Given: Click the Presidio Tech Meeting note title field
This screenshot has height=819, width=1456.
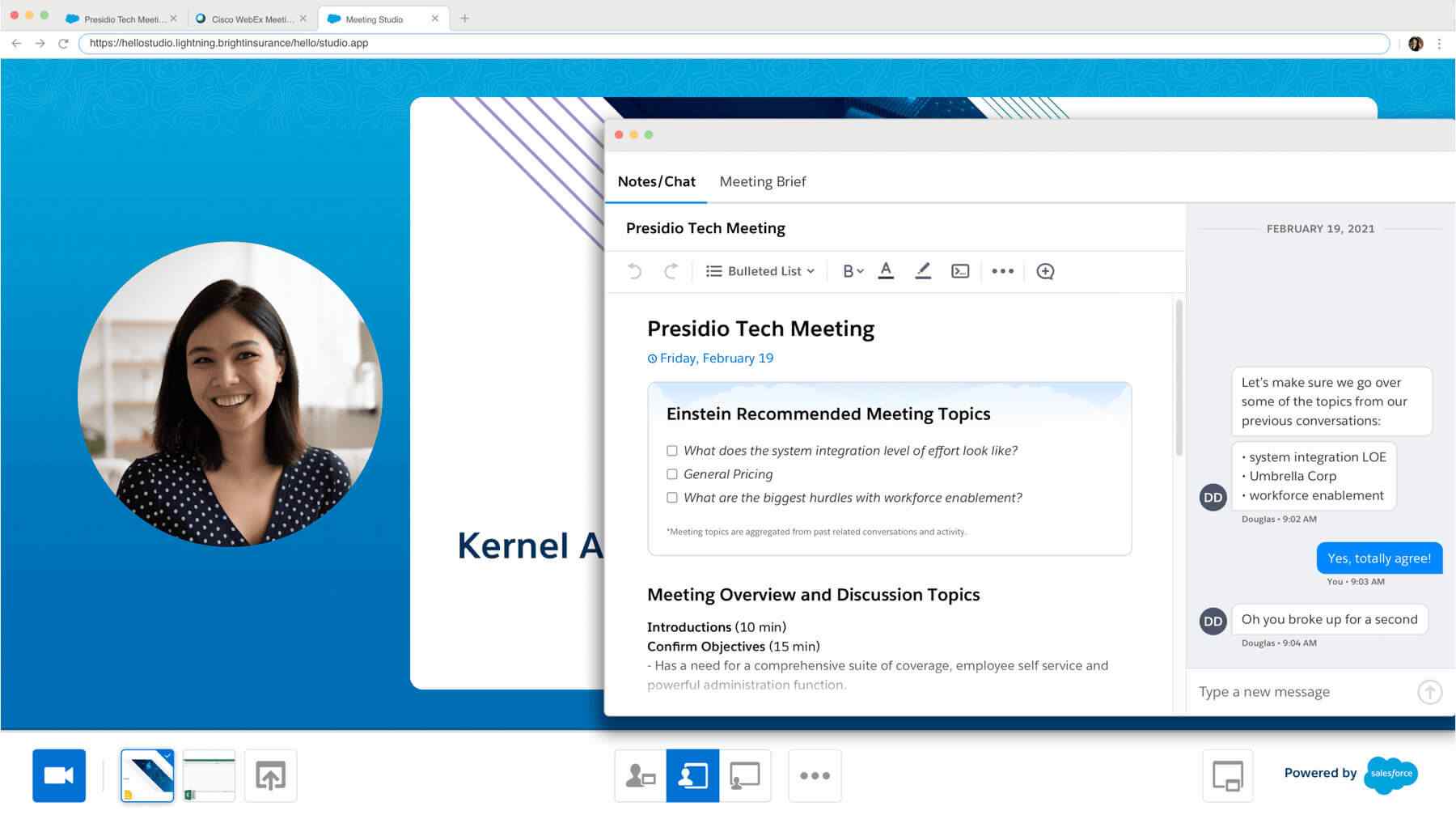Looking at the screenshot, I should (x=705, y=228).
